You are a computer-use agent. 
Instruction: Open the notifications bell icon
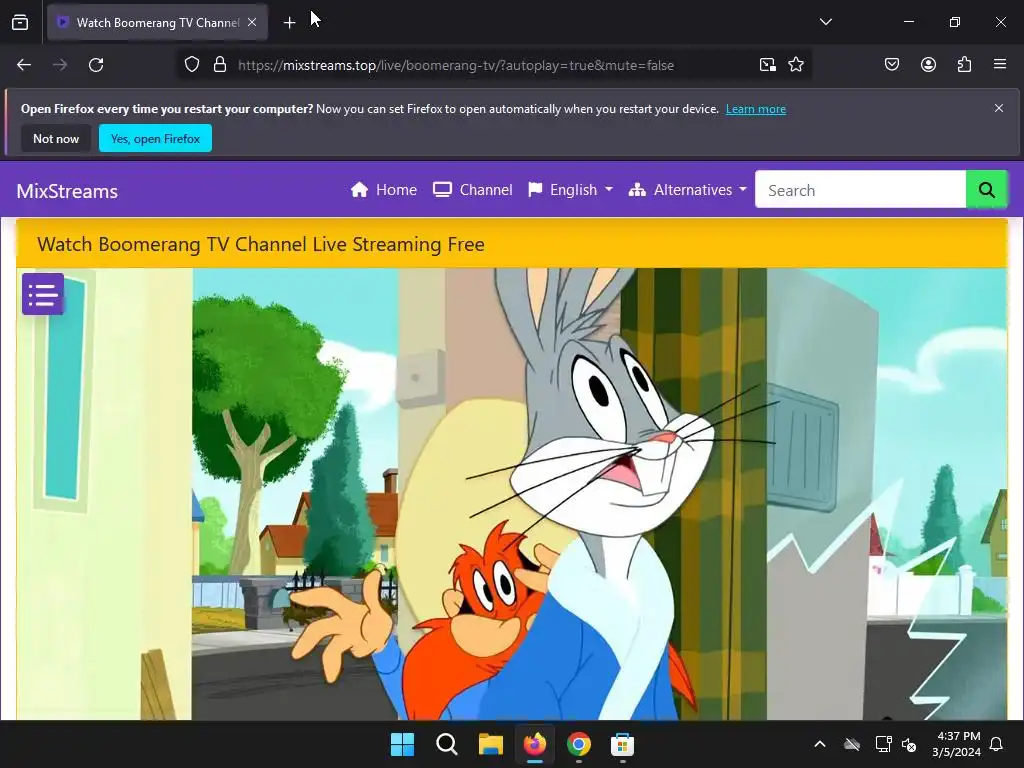point(996,744)
